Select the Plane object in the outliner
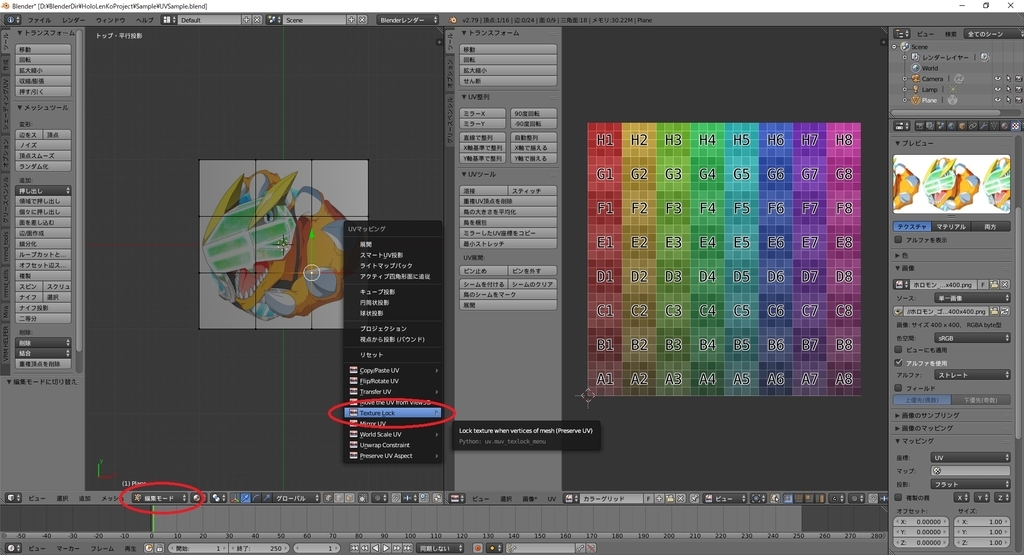 click(x=929, y=100)
